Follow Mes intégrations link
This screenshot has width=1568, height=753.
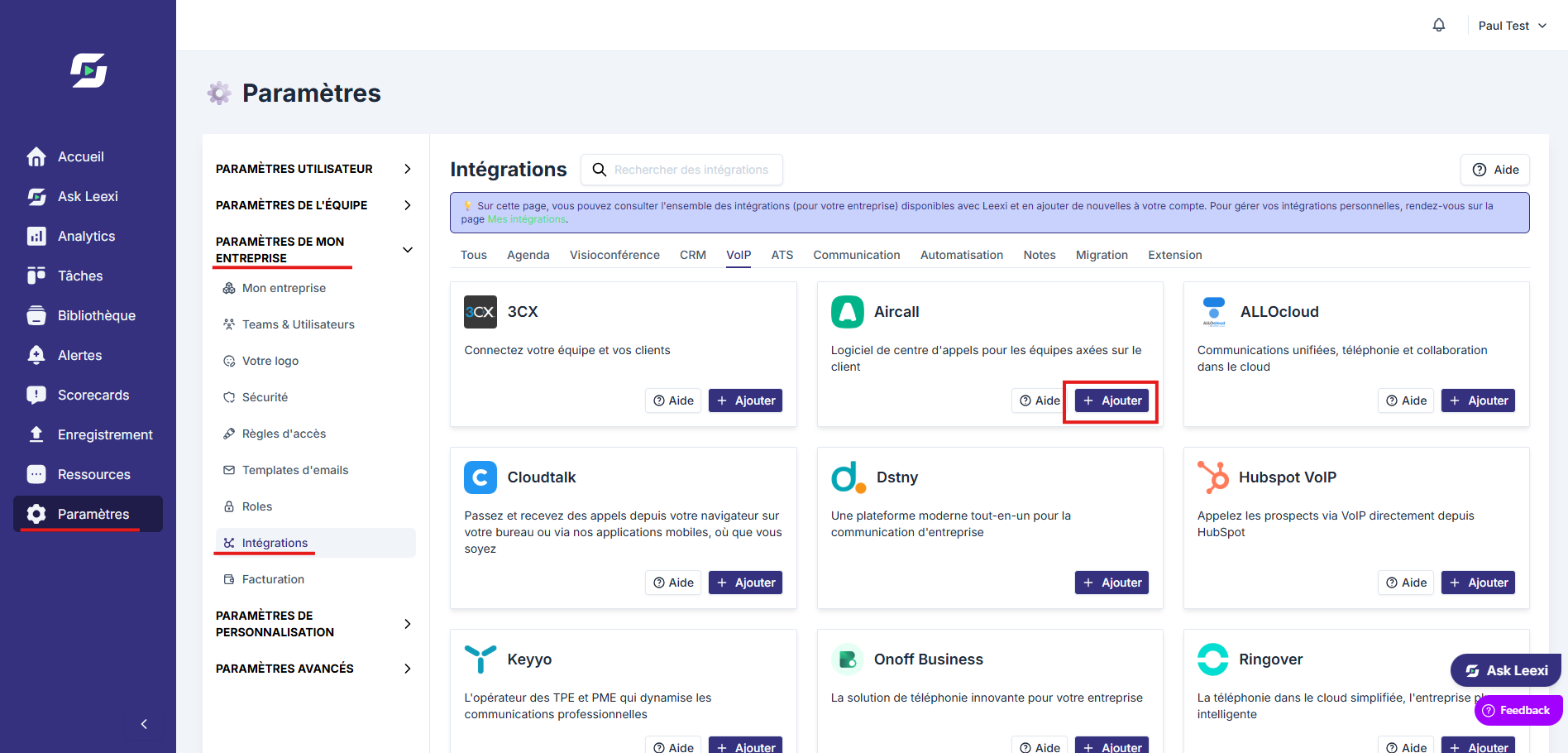[x=526, y=219]
